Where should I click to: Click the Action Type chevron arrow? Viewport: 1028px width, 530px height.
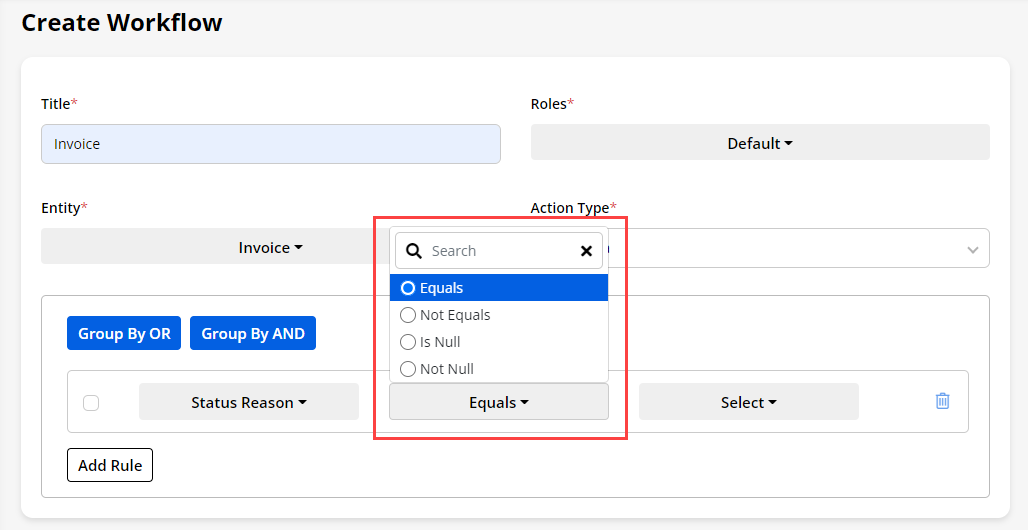coord(972,249)
